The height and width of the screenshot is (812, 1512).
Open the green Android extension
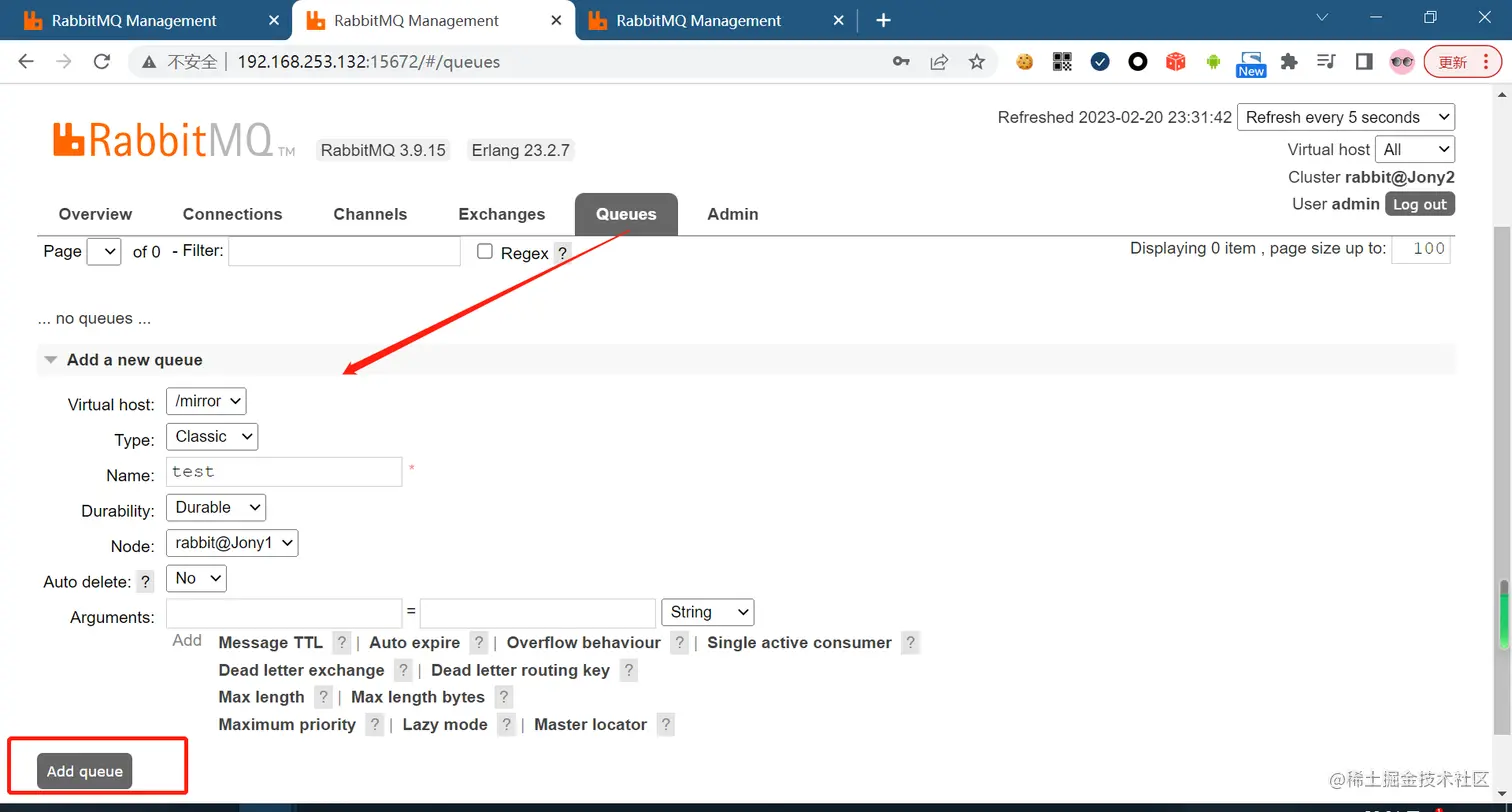point(1214,62)
